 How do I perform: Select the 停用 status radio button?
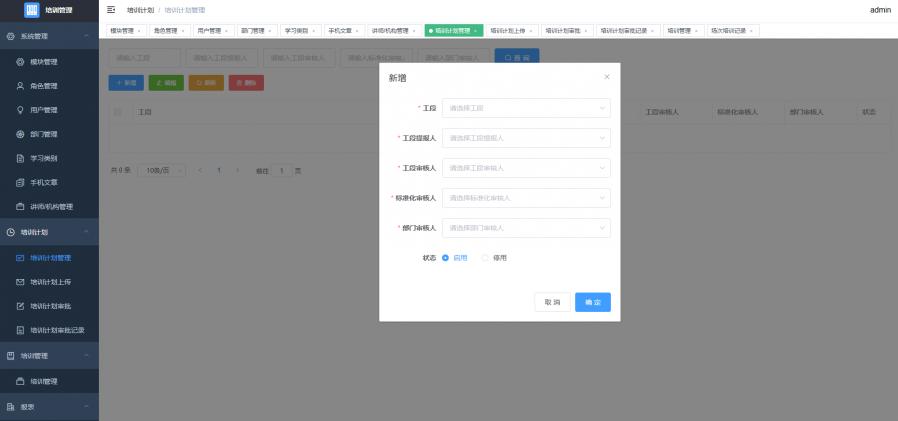[x=486, y=258]
